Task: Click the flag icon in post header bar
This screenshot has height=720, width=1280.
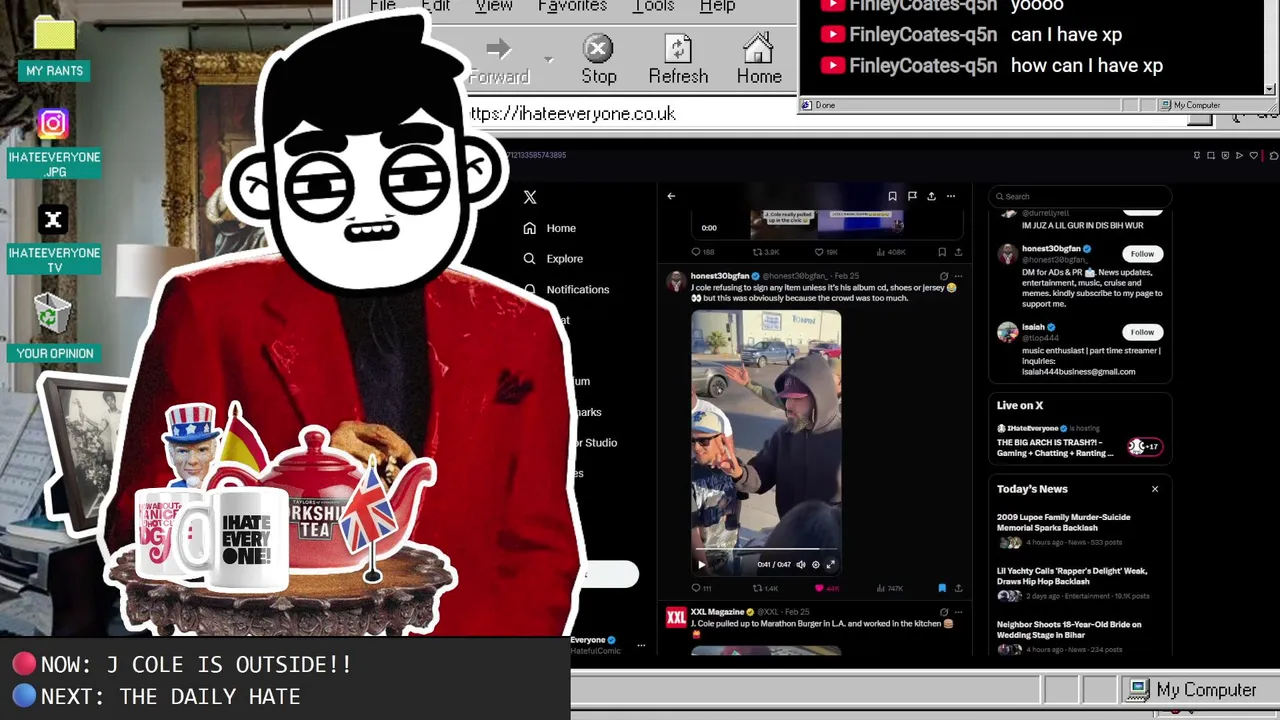Action: point(912,196)
